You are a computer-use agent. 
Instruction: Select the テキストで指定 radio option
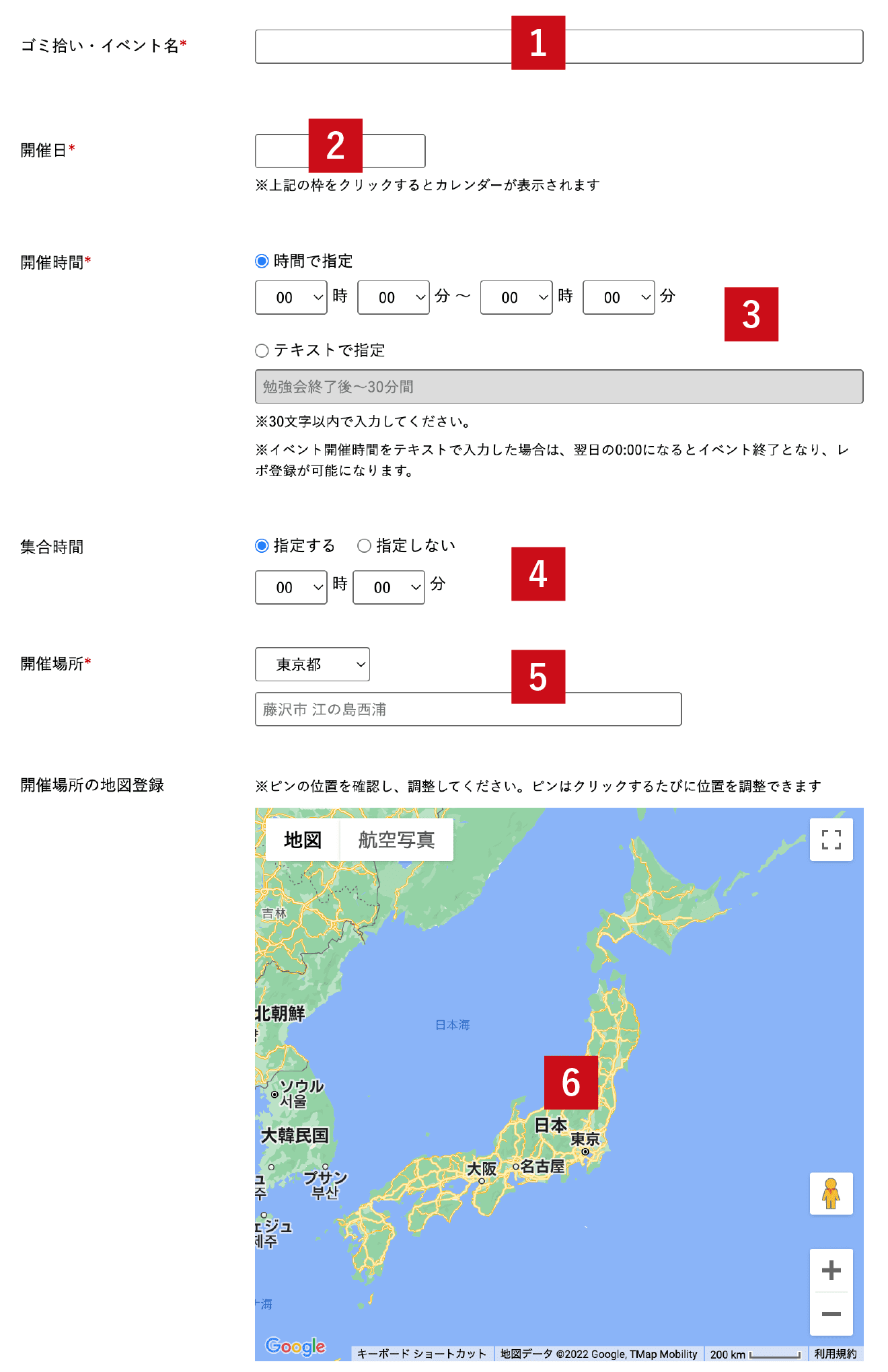click(262, 350)
